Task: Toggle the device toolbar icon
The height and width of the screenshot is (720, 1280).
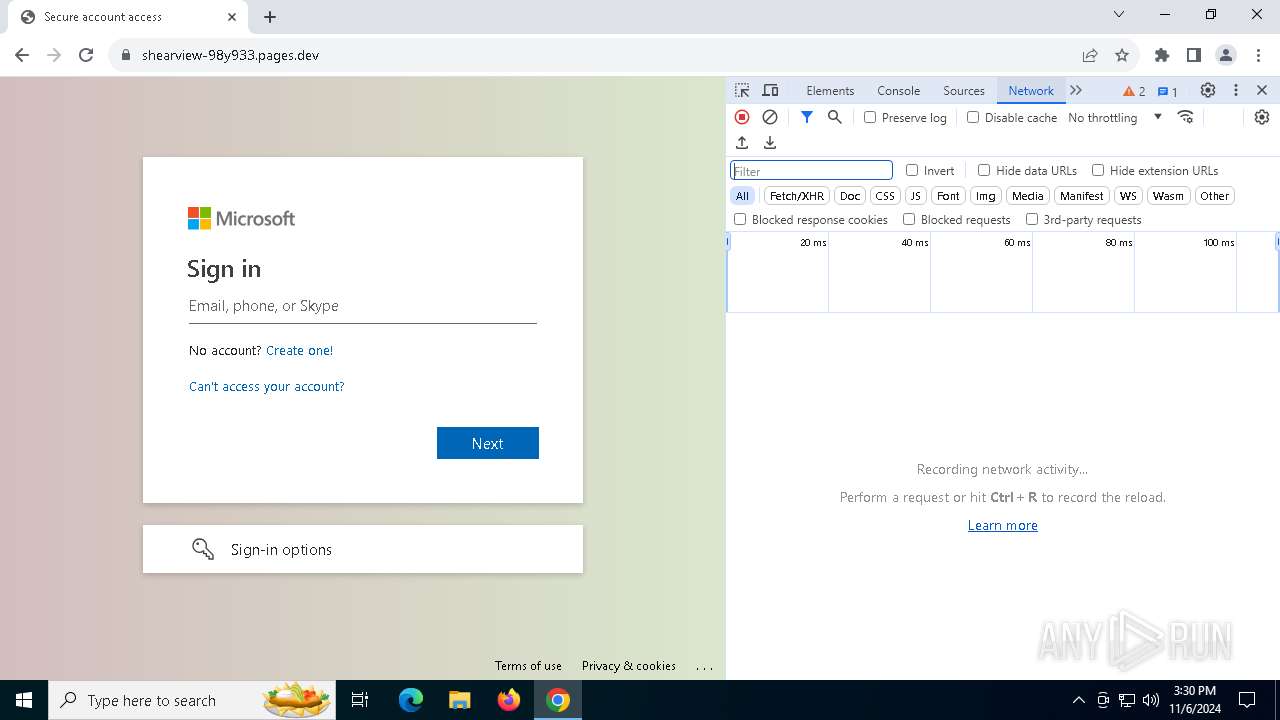Action: click(770, 90)
